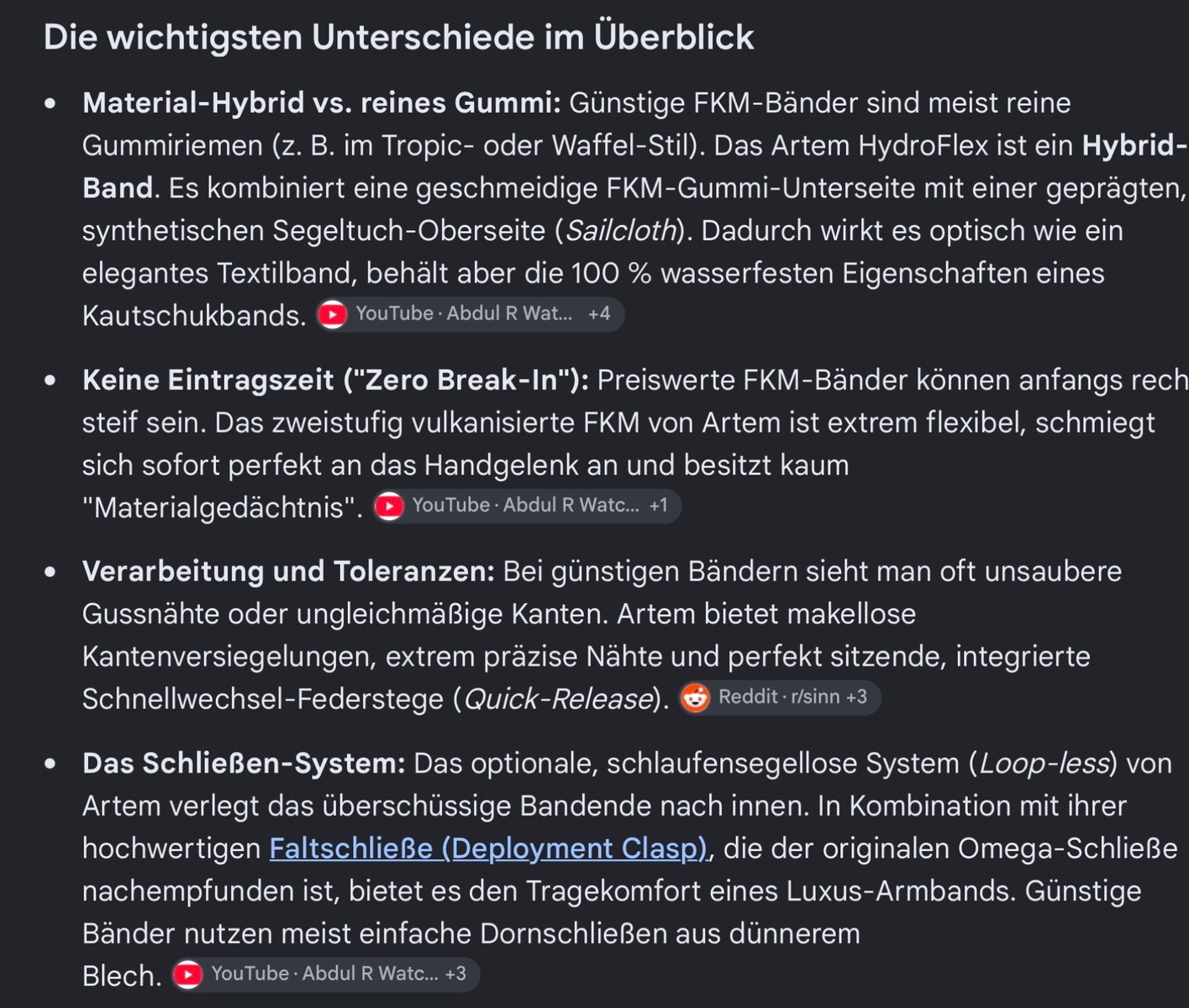Follow the 'Faltschließe (Deployment Clasp)' link

pyautogui.click(x=488, y=848)
